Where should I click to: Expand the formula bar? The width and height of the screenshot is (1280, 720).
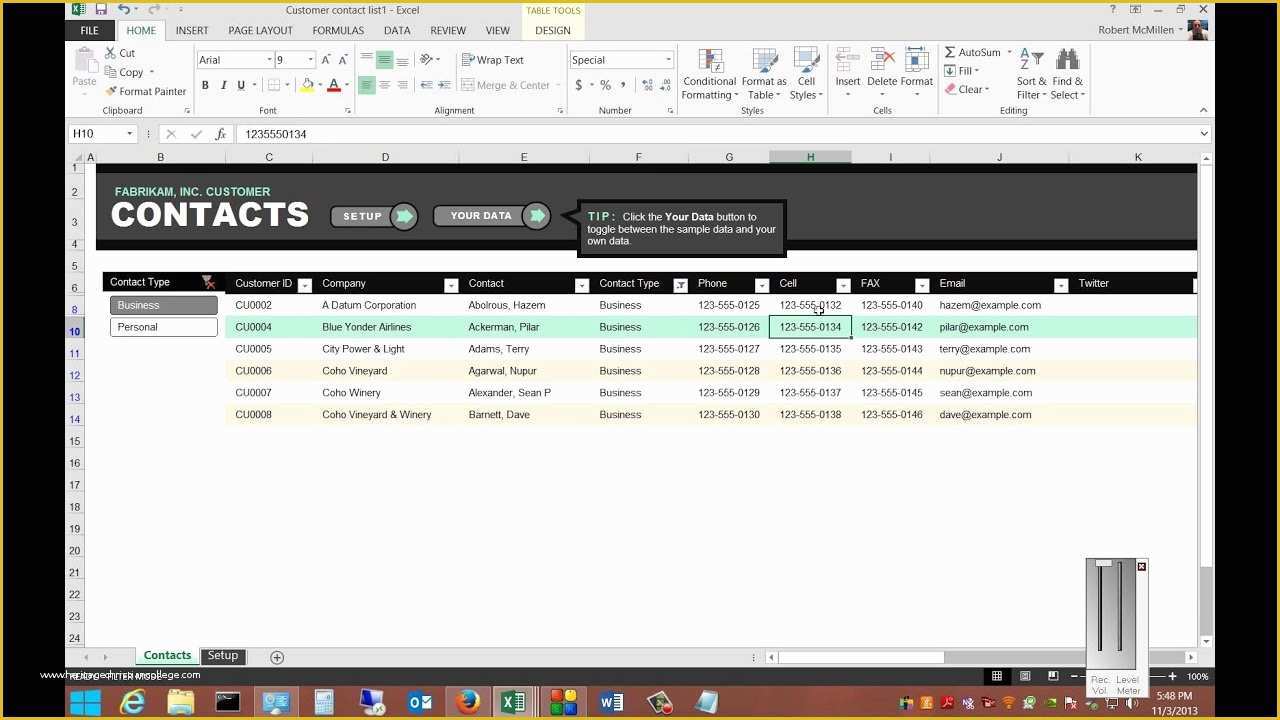1204,134
